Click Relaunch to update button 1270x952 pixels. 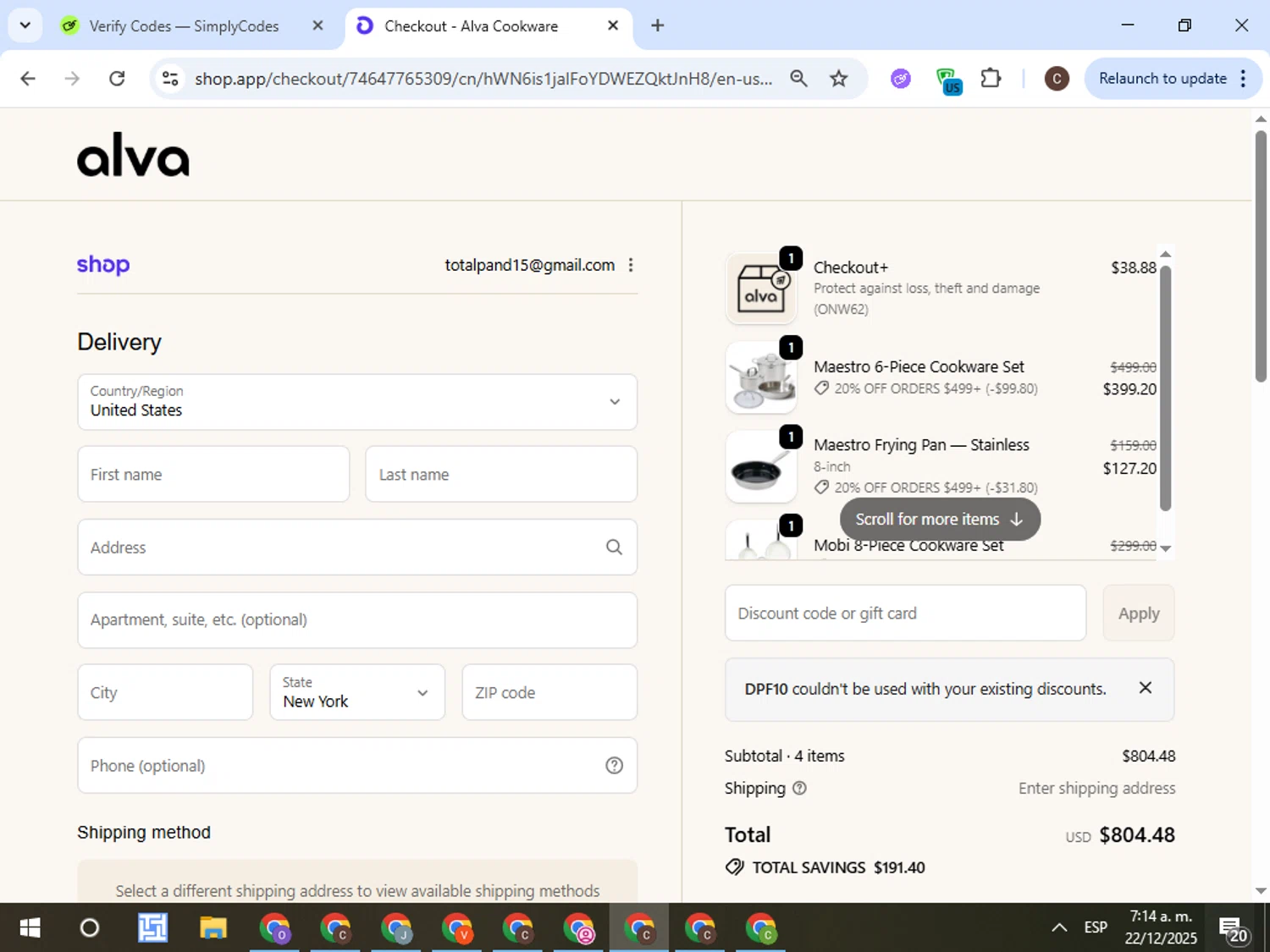click(1162, 79)
